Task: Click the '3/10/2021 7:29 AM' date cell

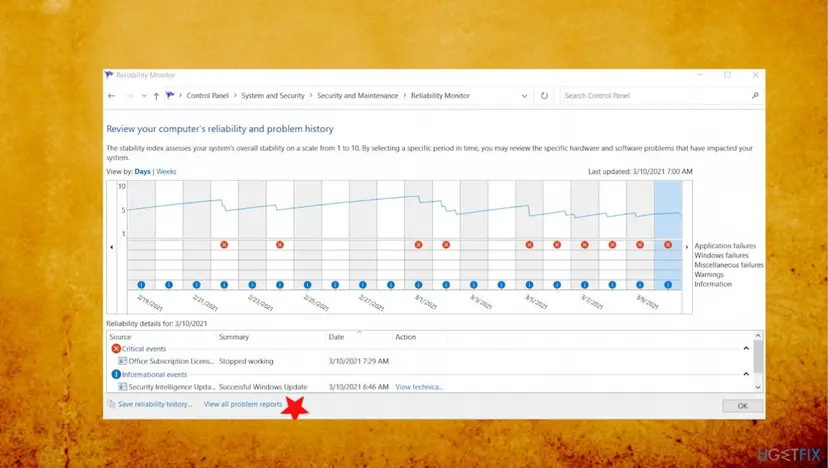Action: pyautogui.click(x=359, y=361)
